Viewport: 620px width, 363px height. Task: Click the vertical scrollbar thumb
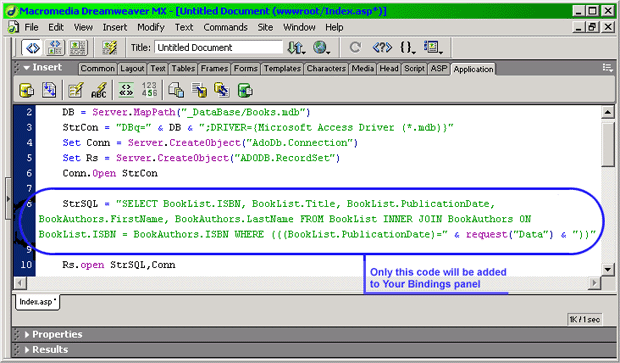pos(607,144)
